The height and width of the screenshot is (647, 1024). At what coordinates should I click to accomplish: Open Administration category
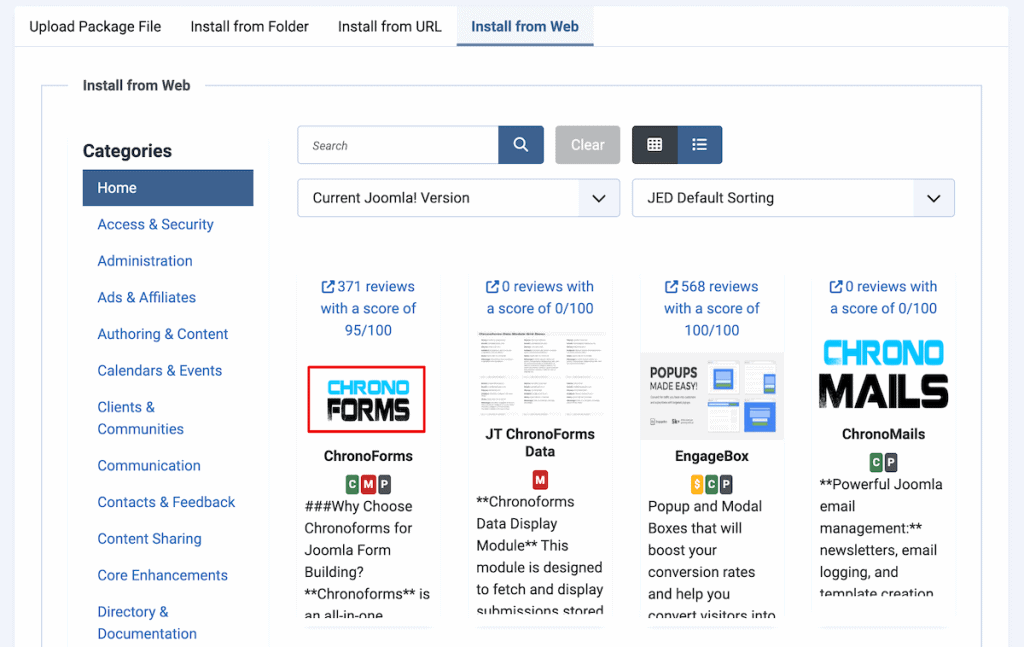pos(145,261)
